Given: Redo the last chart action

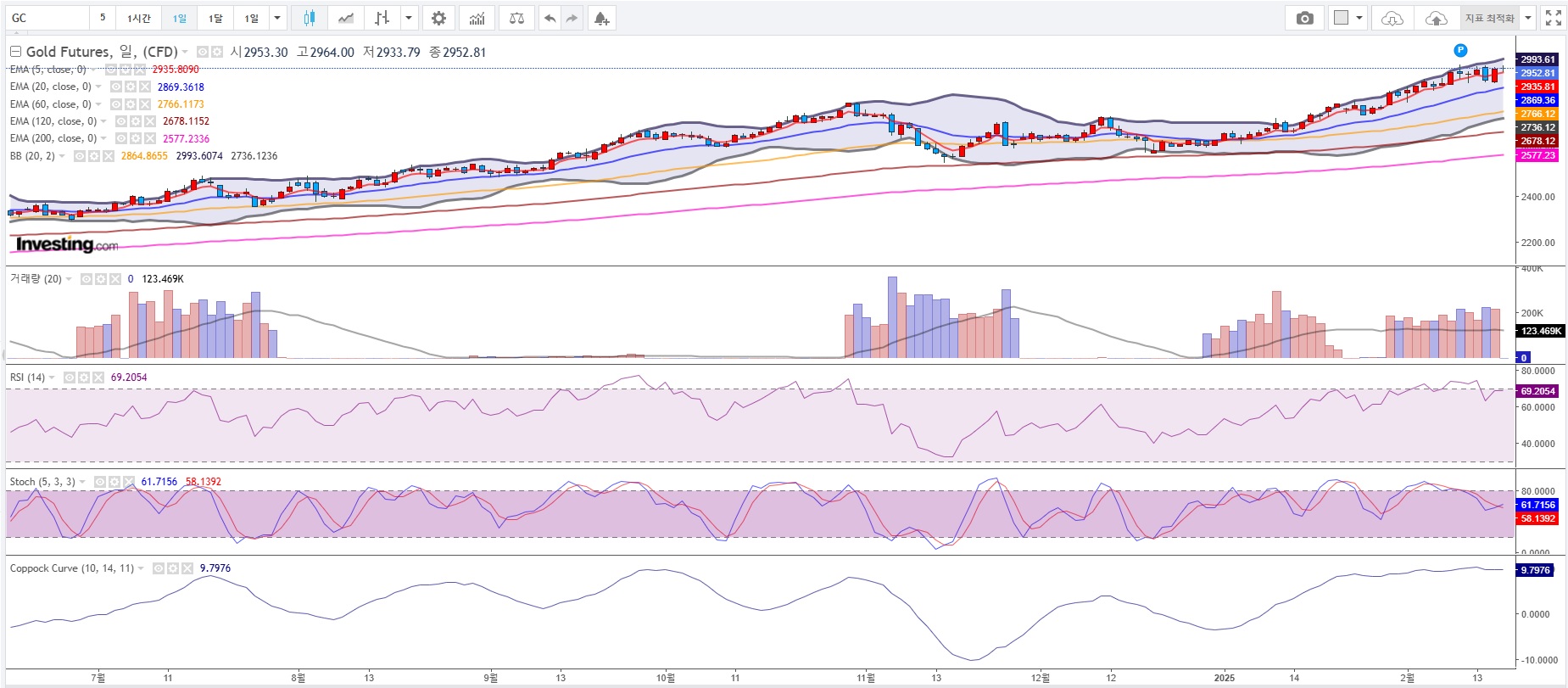Looking at the screenshot, I should 572,18.
